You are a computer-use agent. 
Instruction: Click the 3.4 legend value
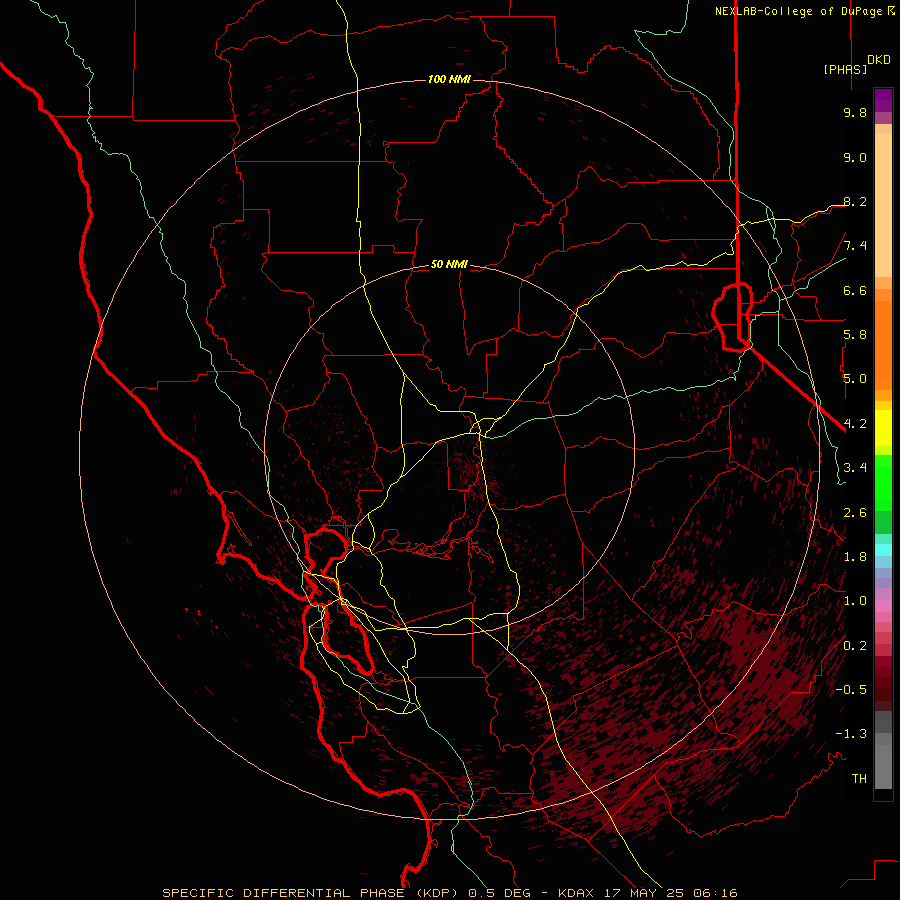[x=855, y=468]
